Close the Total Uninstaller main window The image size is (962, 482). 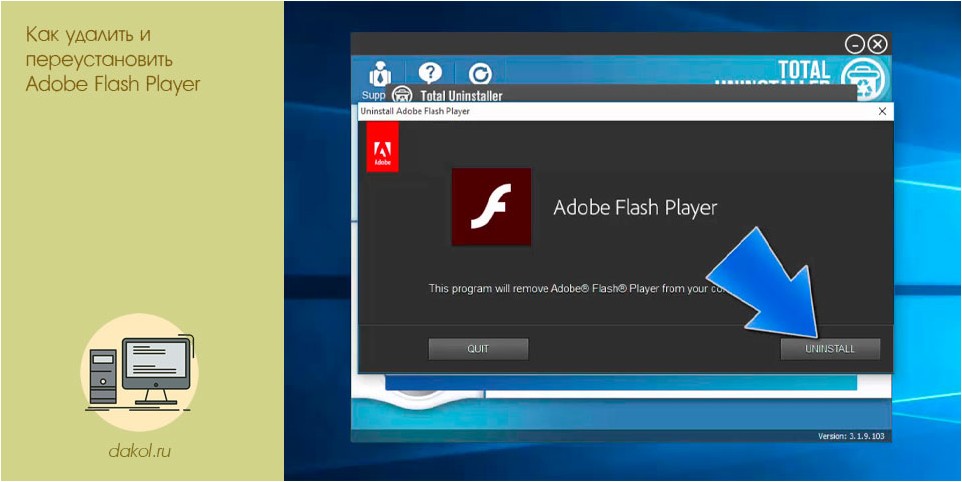878,44
